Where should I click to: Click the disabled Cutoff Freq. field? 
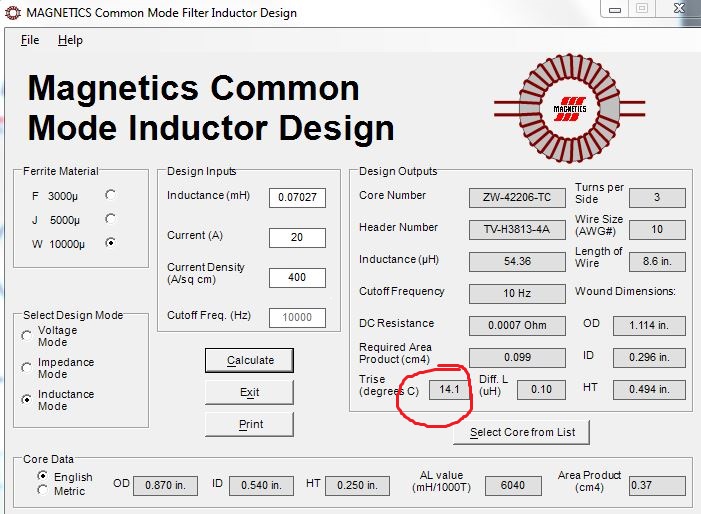click(297, 317)
